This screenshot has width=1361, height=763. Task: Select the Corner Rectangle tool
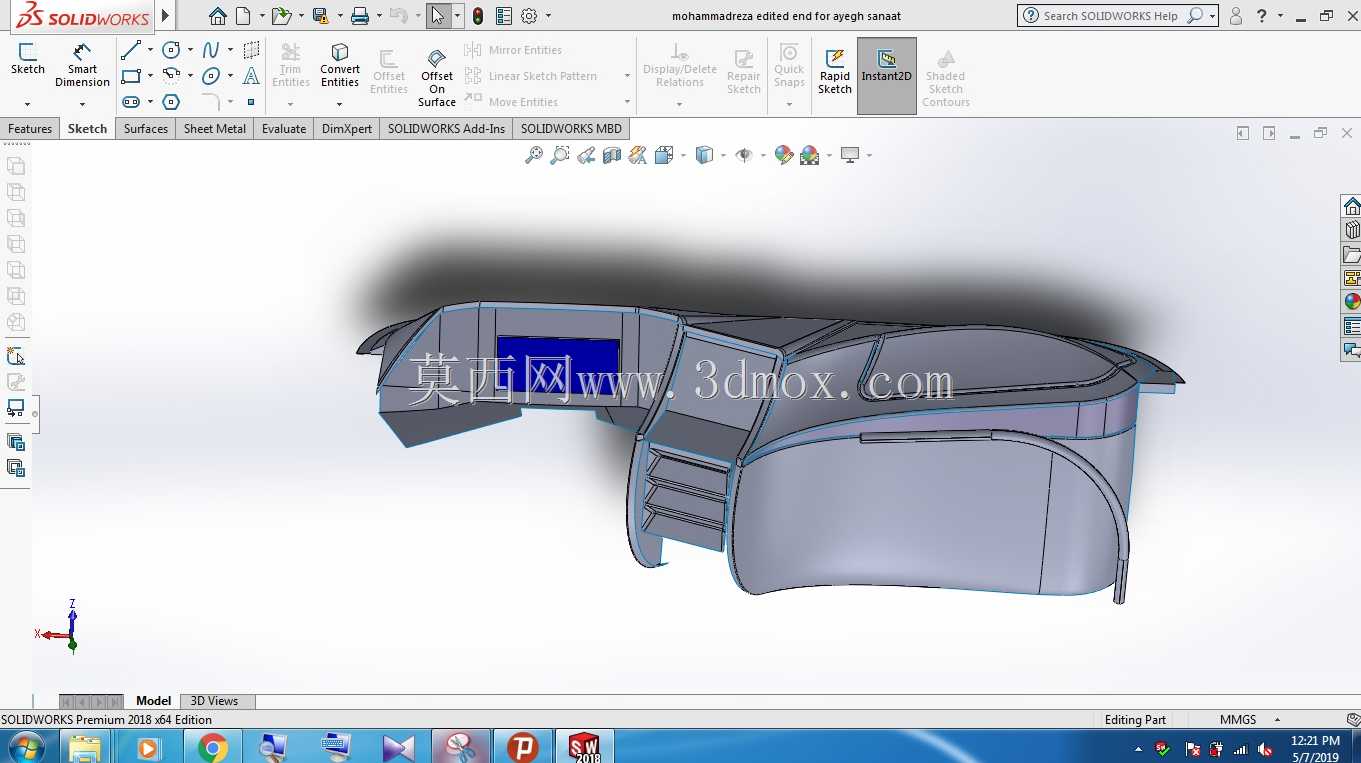[131, 76]
